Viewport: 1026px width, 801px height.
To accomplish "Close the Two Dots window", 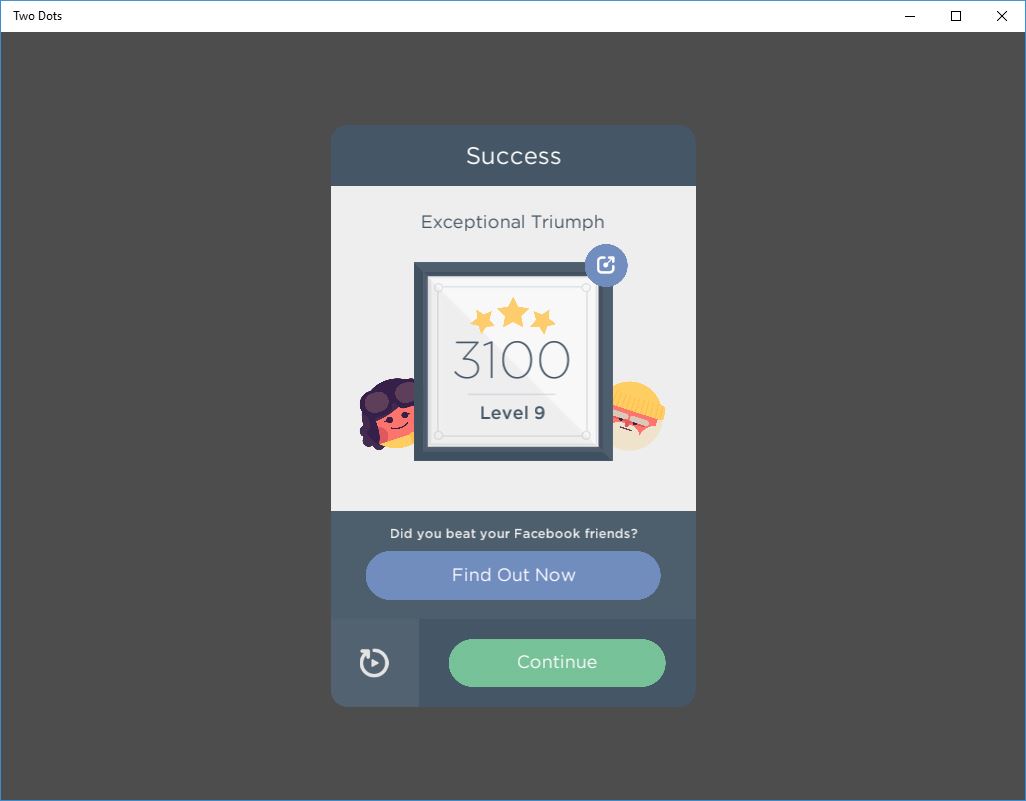I will (1002, 16).
